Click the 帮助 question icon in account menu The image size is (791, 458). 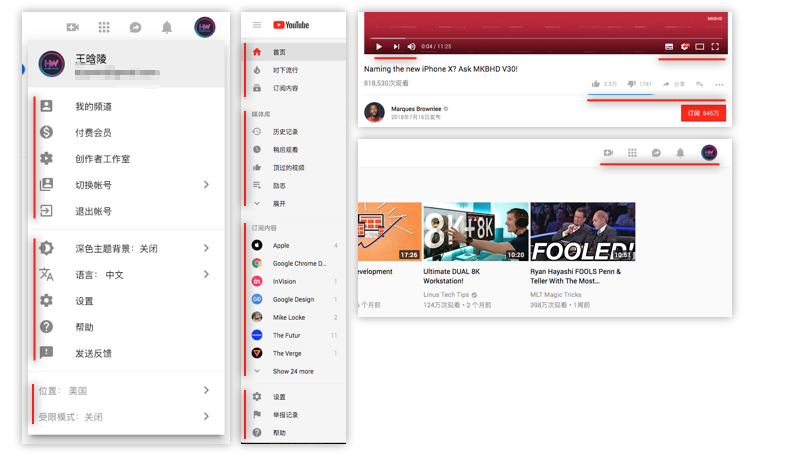tap(46, 327)
